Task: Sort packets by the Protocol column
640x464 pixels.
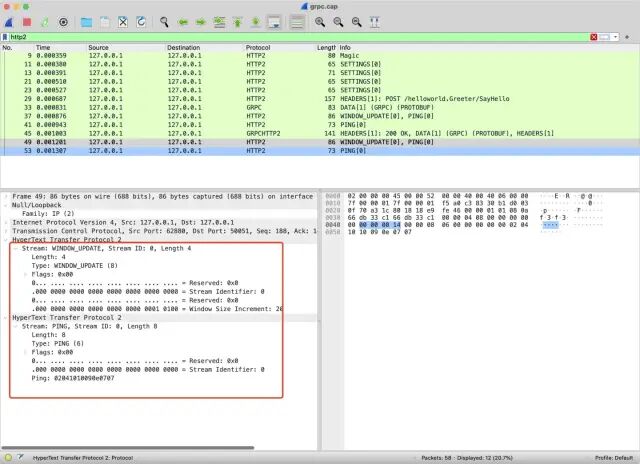Action: (x=258, y=48)
